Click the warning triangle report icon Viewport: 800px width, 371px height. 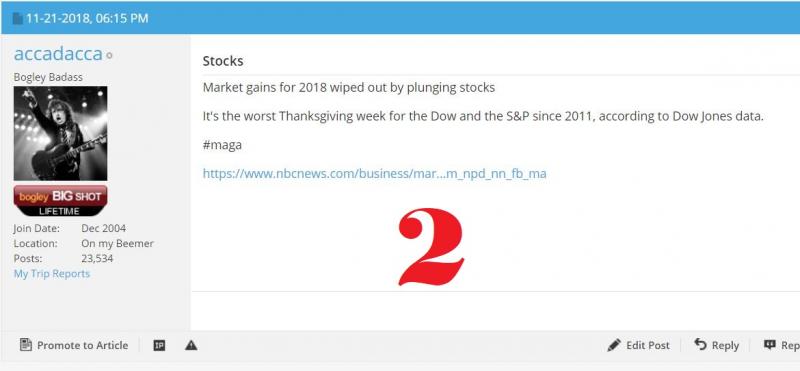point(191,345)
